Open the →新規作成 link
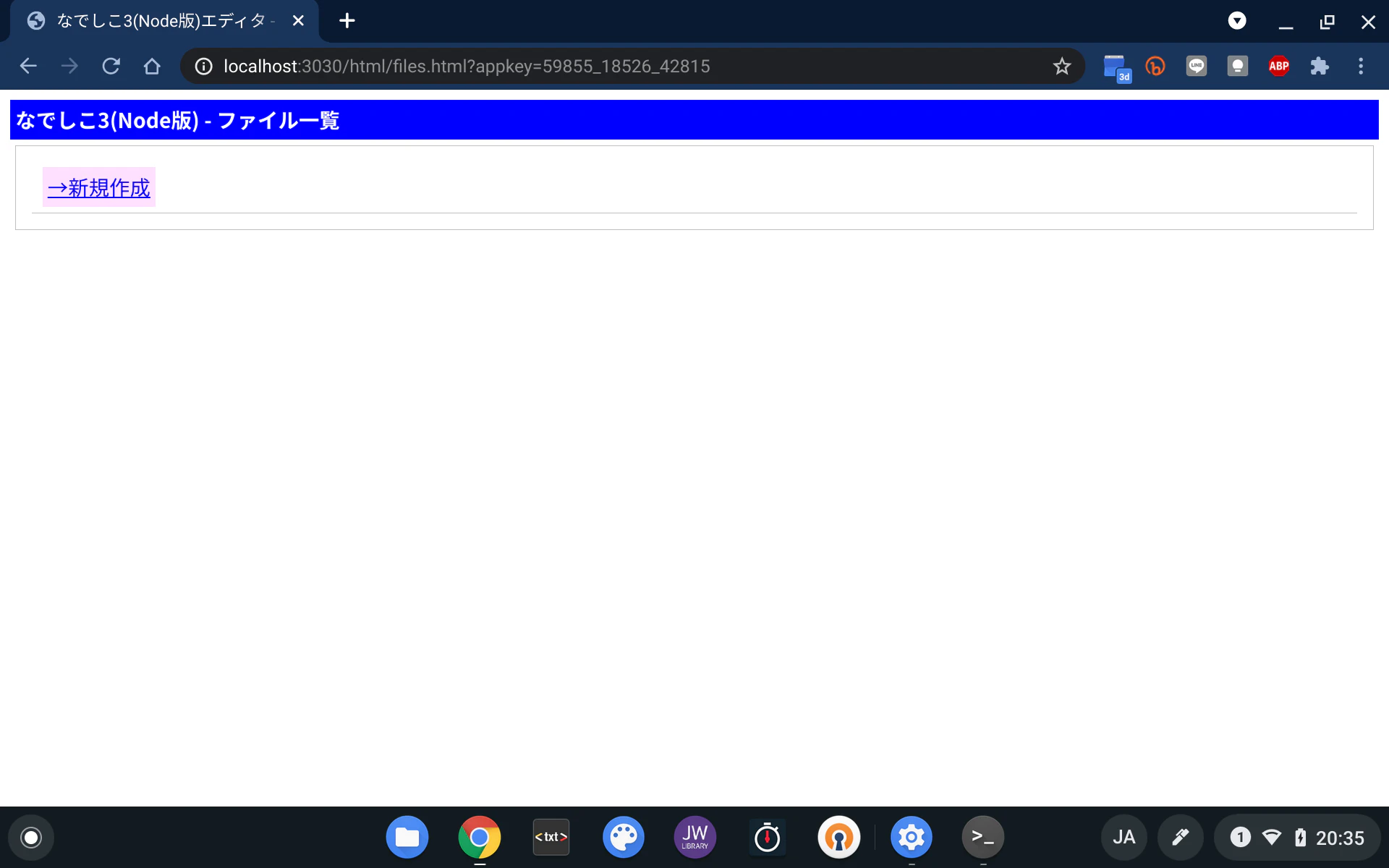 (99, 187)
